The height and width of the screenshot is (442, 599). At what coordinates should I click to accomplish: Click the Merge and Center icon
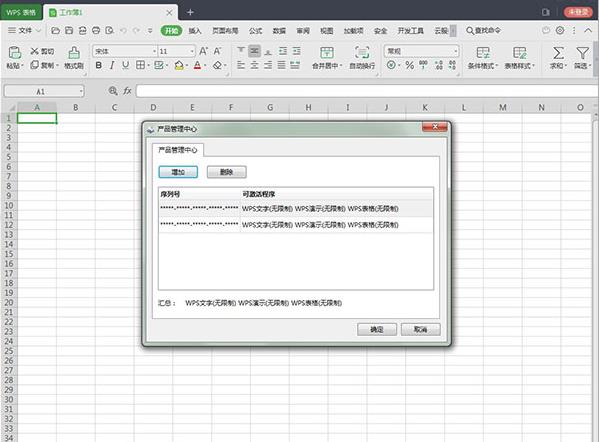(x=327, y=52)
